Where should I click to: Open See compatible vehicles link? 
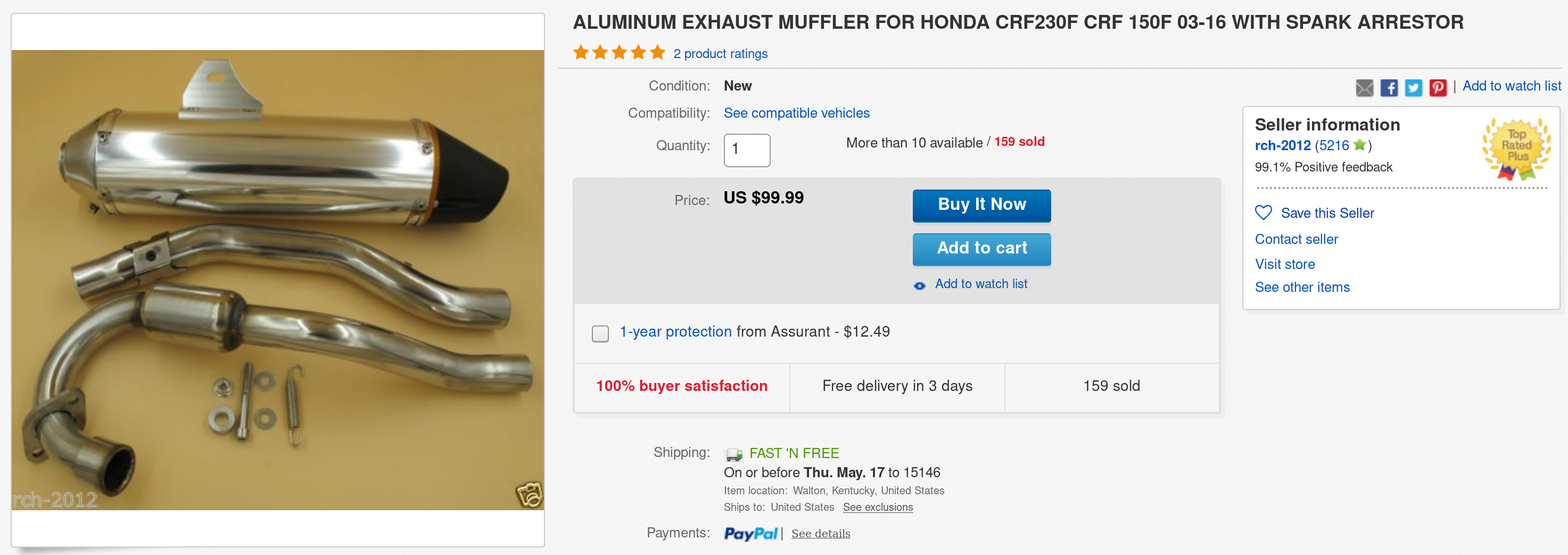[796, 113]
